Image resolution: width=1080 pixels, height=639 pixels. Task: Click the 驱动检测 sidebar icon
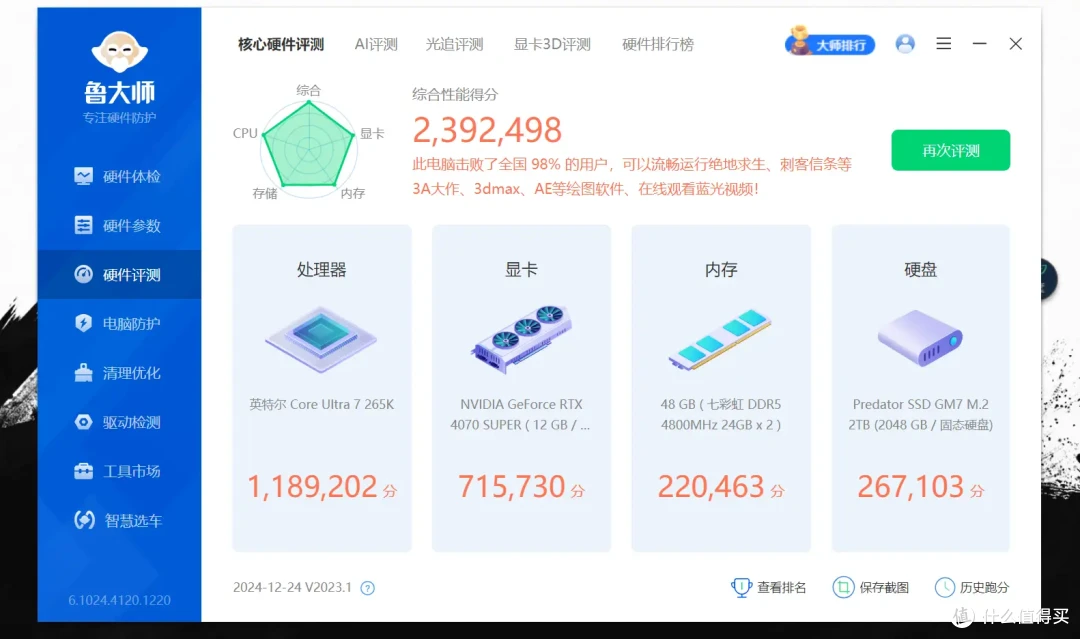click(x=83, y=421)
